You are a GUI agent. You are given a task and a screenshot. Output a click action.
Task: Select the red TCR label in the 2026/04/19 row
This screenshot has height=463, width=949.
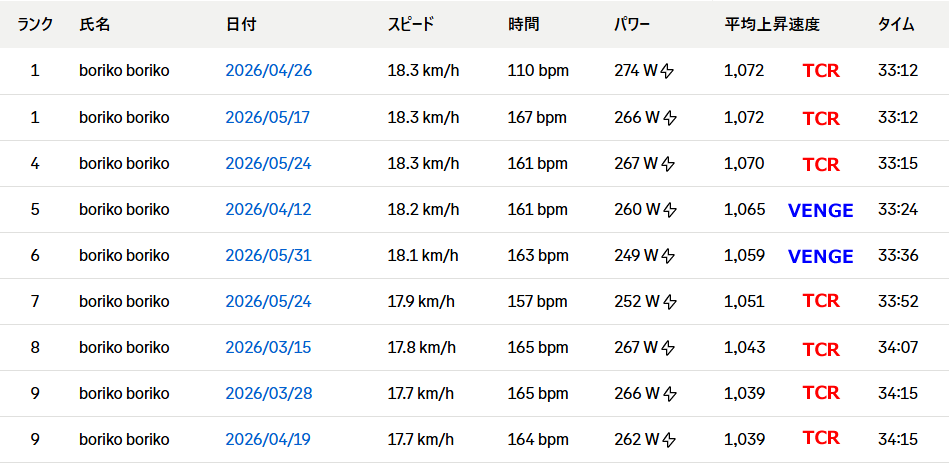tap(821, 438)
